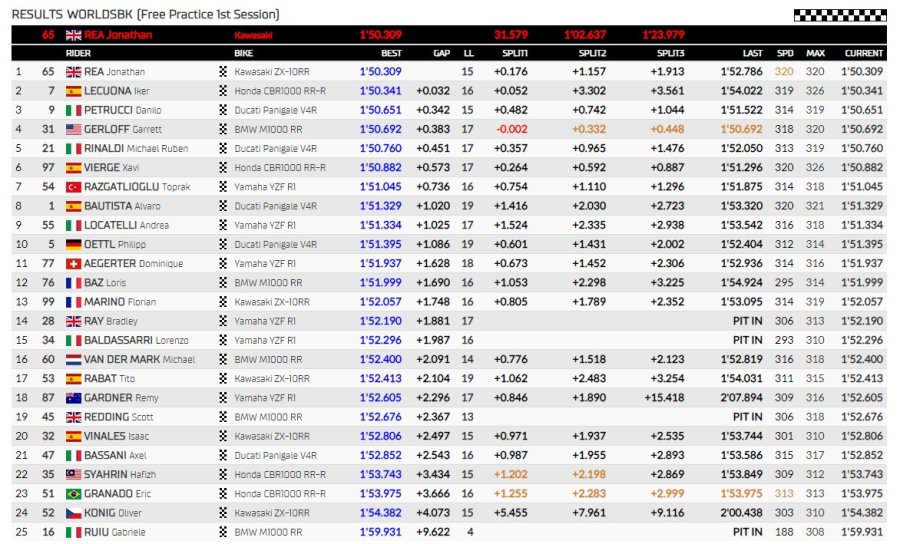Image resolution: width=900 pixels, height=544 pixels.
Task: Click last lap time '2'07.894' for GARDNER
Action: [x=742, y=398]
